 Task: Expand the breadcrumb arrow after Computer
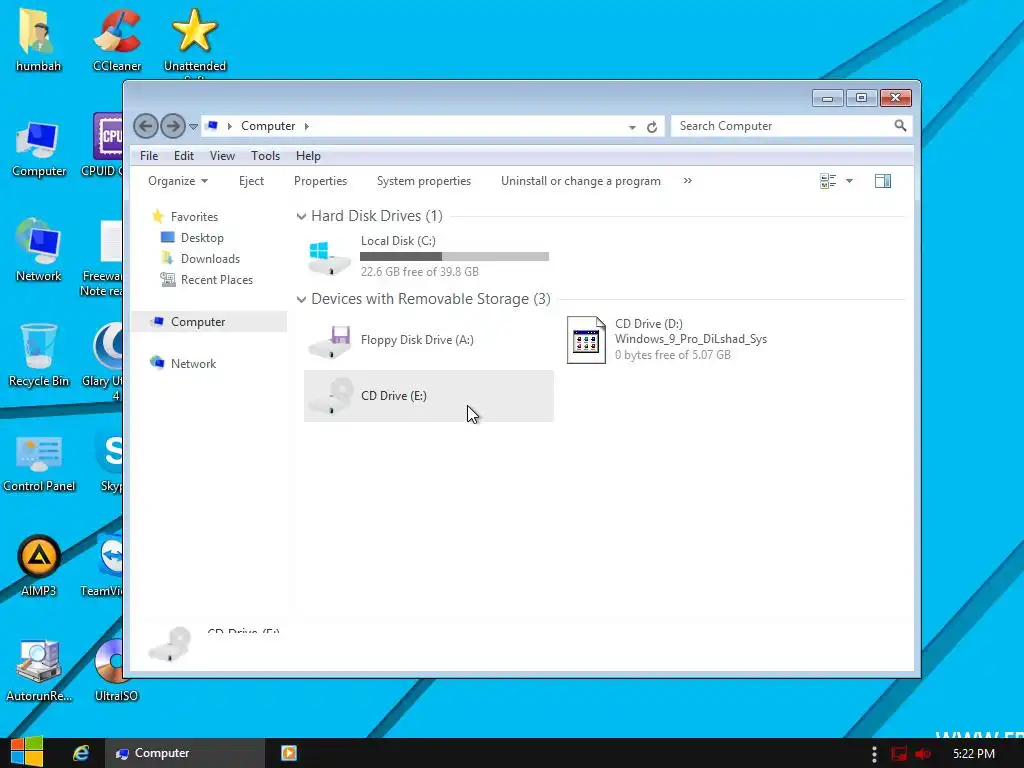pyautogui.click(x=307, y=126)
